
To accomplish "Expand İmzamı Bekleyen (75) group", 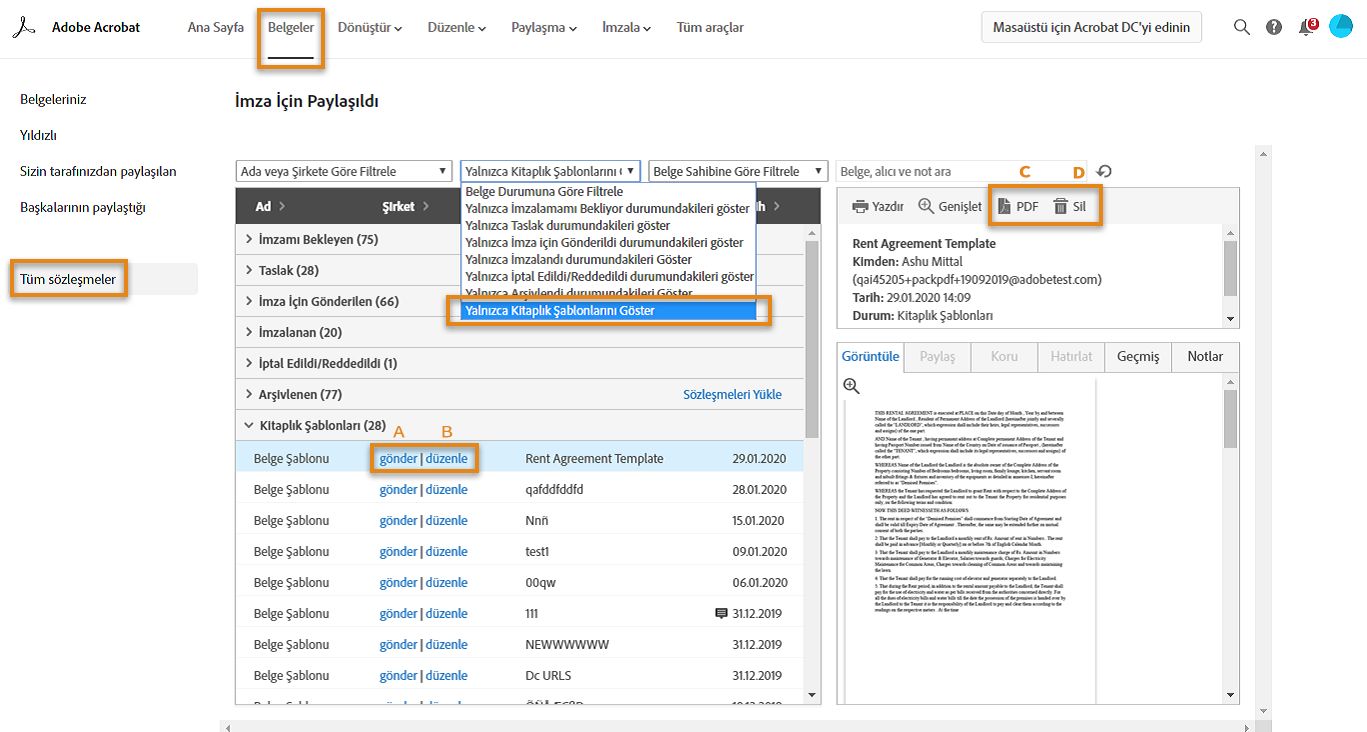I will (x=519, y=240).
